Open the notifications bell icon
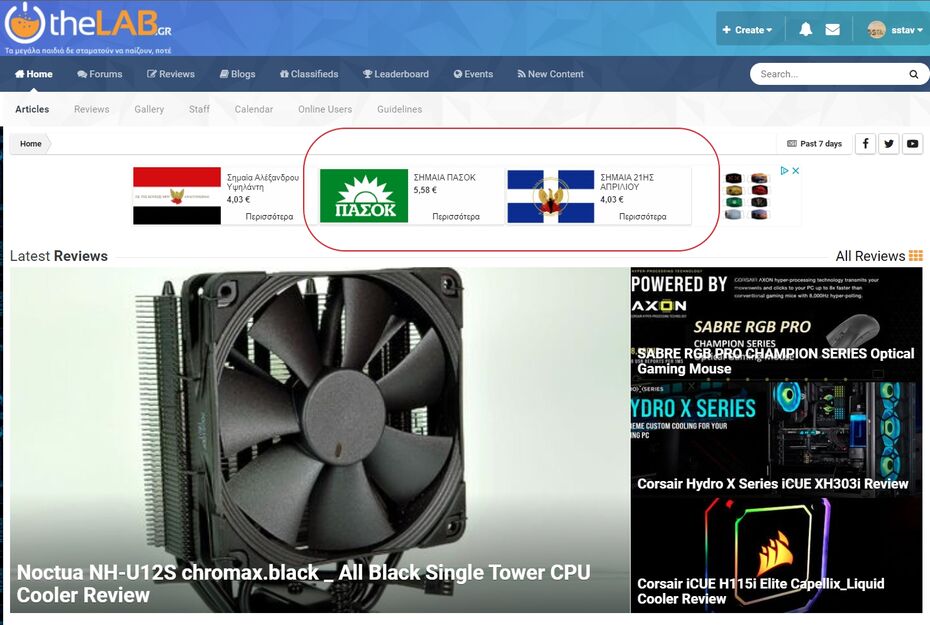The image size is (930, 625). point(805,29)
